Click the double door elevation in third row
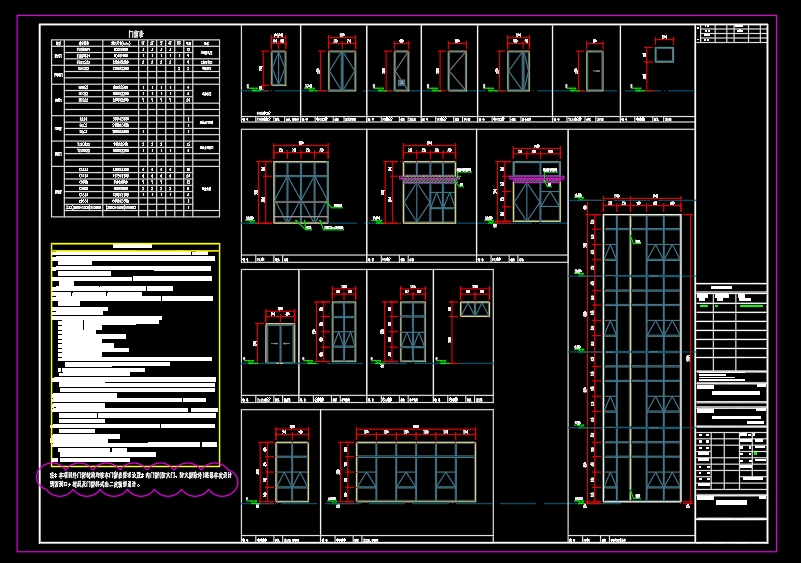This screenshot has width=801, height=563. click(280, 343)
